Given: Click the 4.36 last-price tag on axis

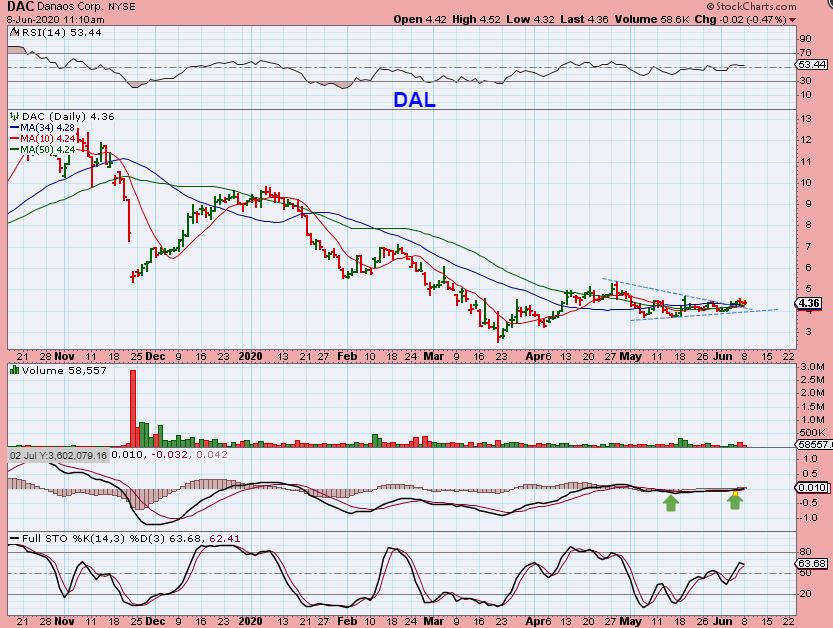Looking at the screenshot, I should pyautogui.click(x=809, y=303).
